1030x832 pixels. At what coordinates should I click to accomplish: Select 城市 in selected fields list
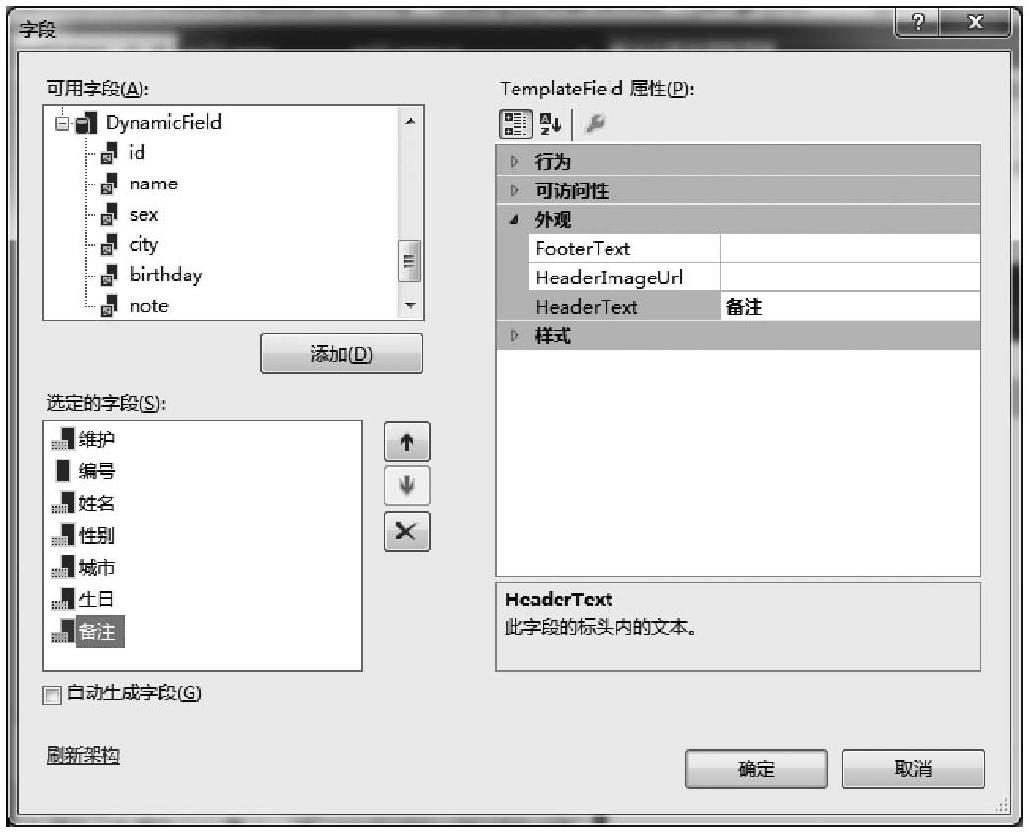coord(97,567)
